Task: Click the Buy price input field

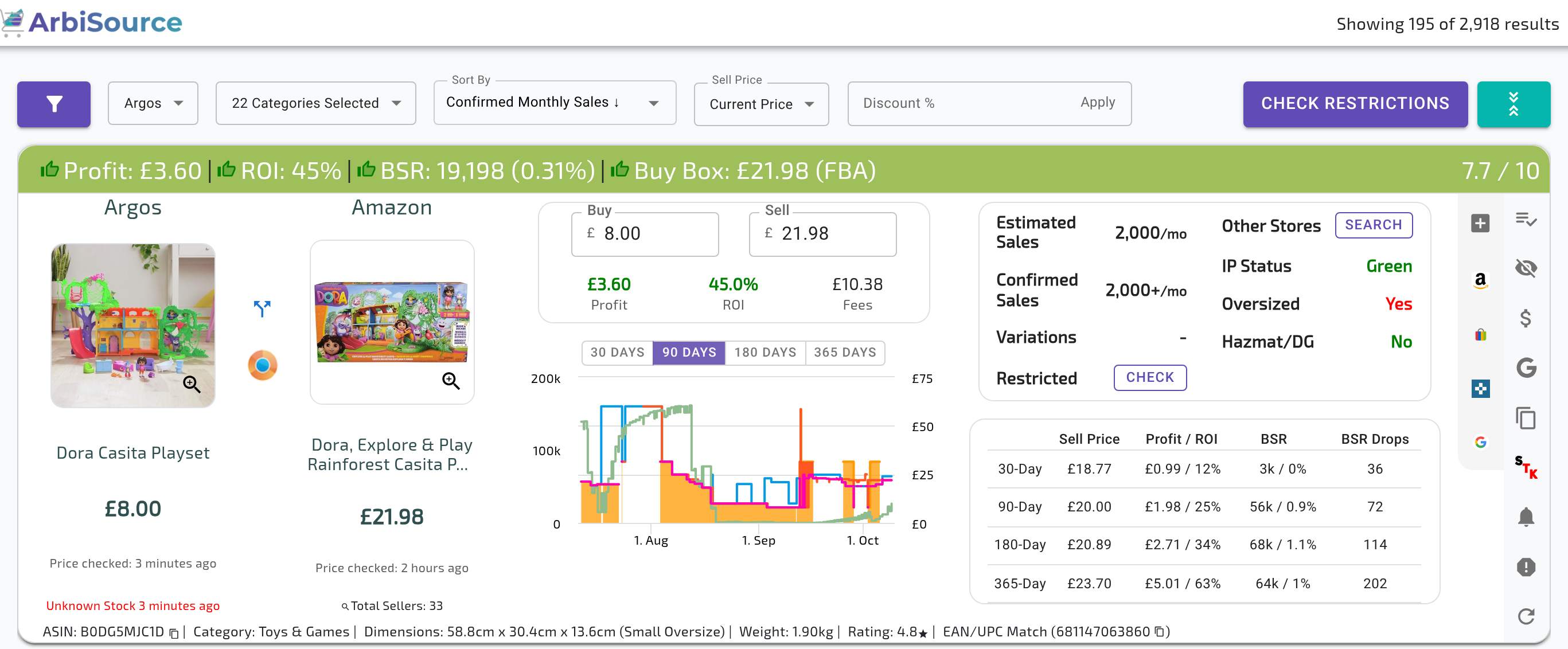Action: pyautogui.click(x=645, y=233)
